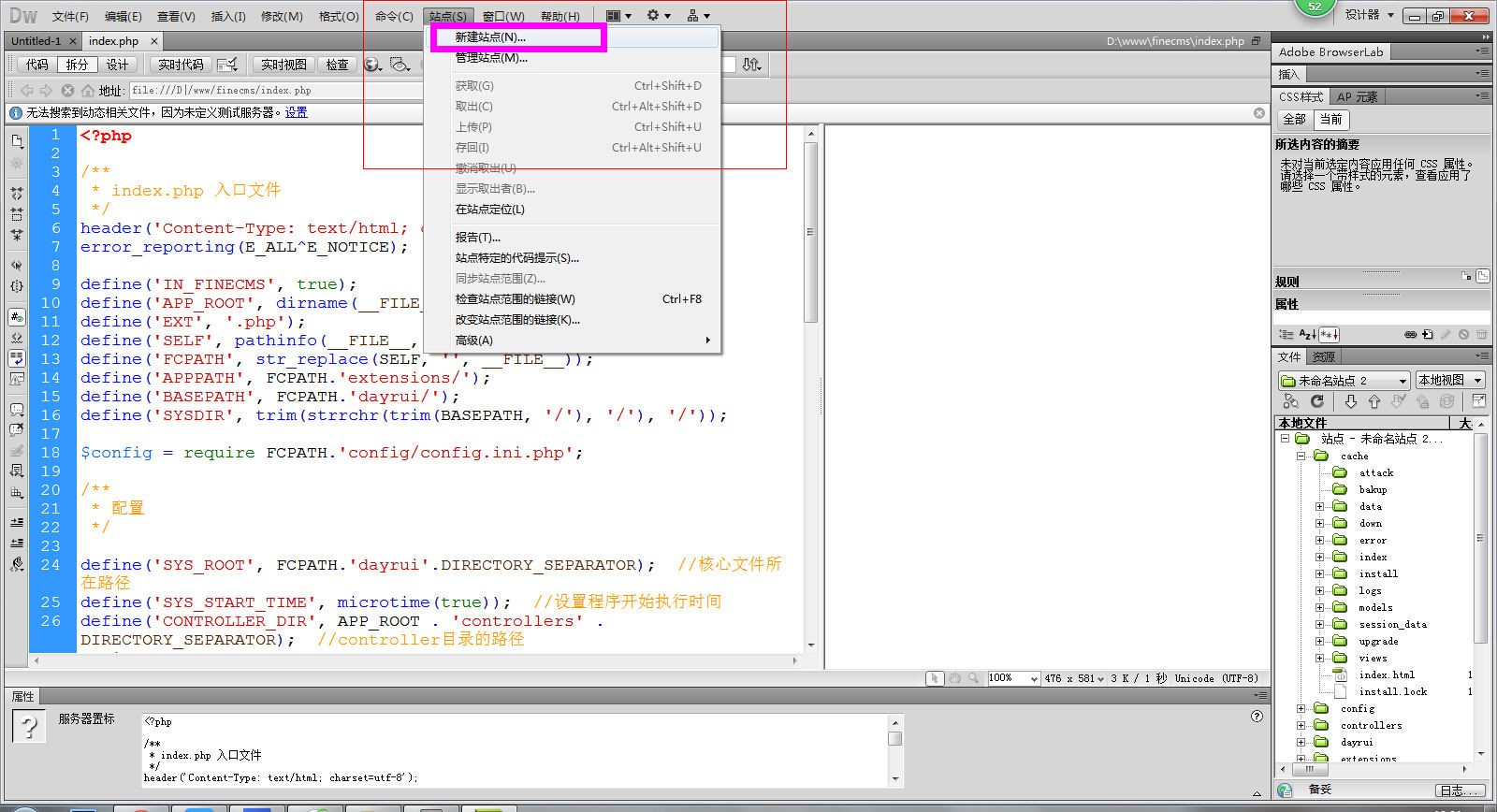Image resolution: width=1497 pixels, height=812 pixels.
Task: Enable 拆分 split view mode
Action: [77, 65]
